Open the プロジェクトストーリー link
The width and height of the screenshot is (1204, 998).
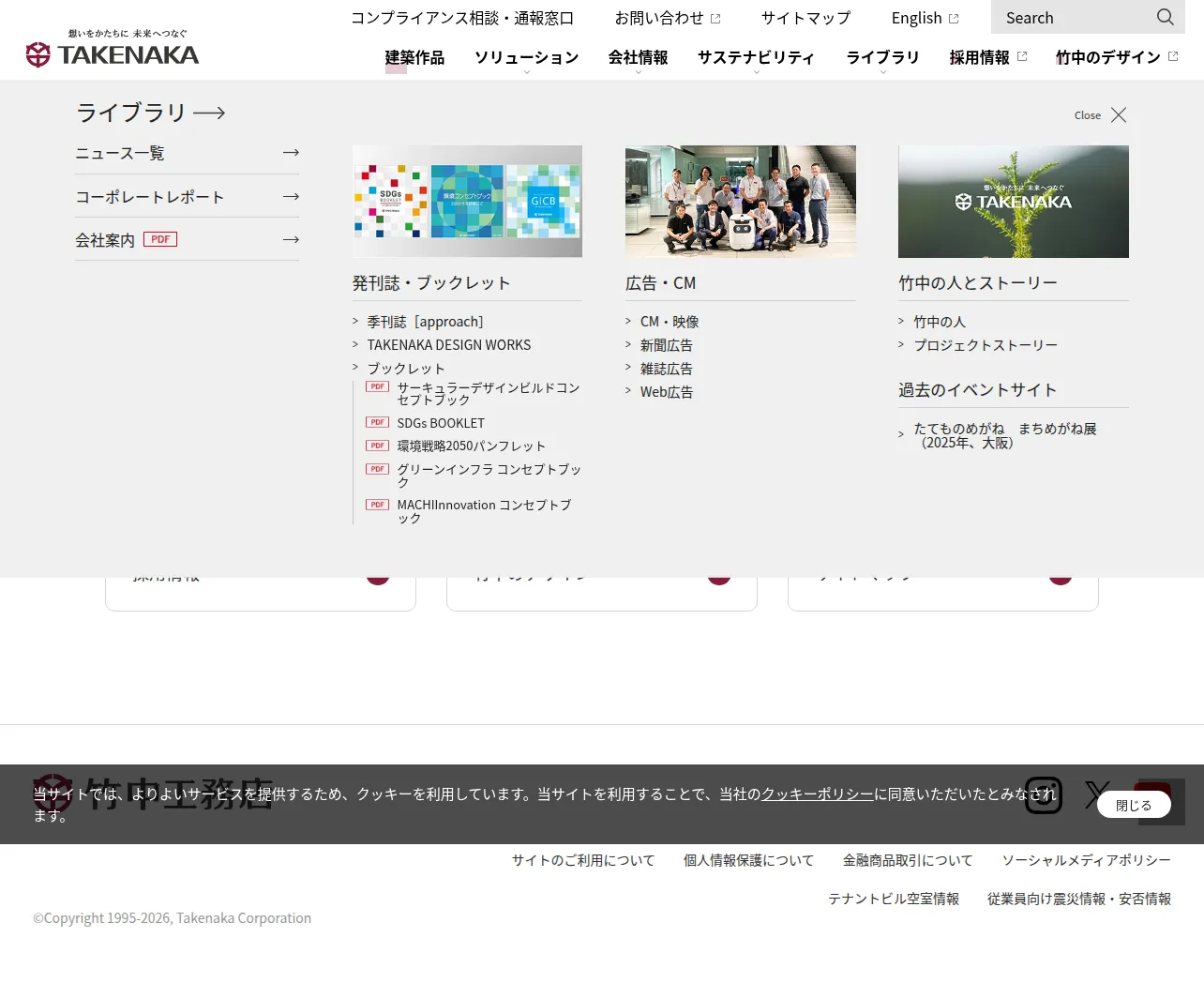pos(986,345)
